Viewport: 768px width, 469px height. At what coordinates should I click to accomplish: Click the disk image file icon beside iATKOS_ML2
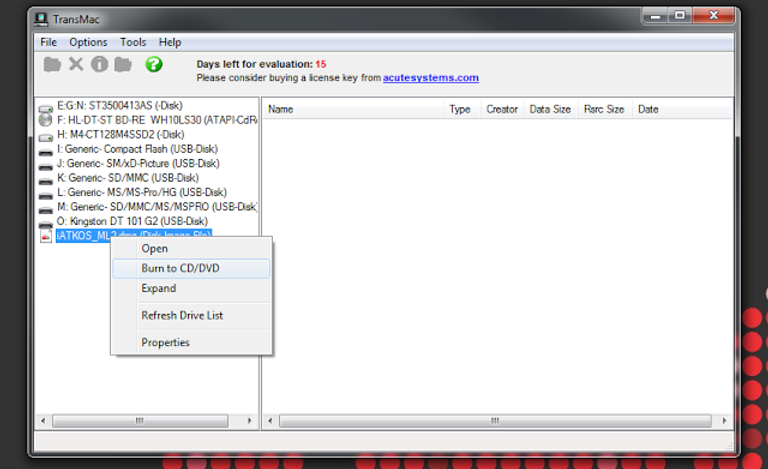[46, 237]
